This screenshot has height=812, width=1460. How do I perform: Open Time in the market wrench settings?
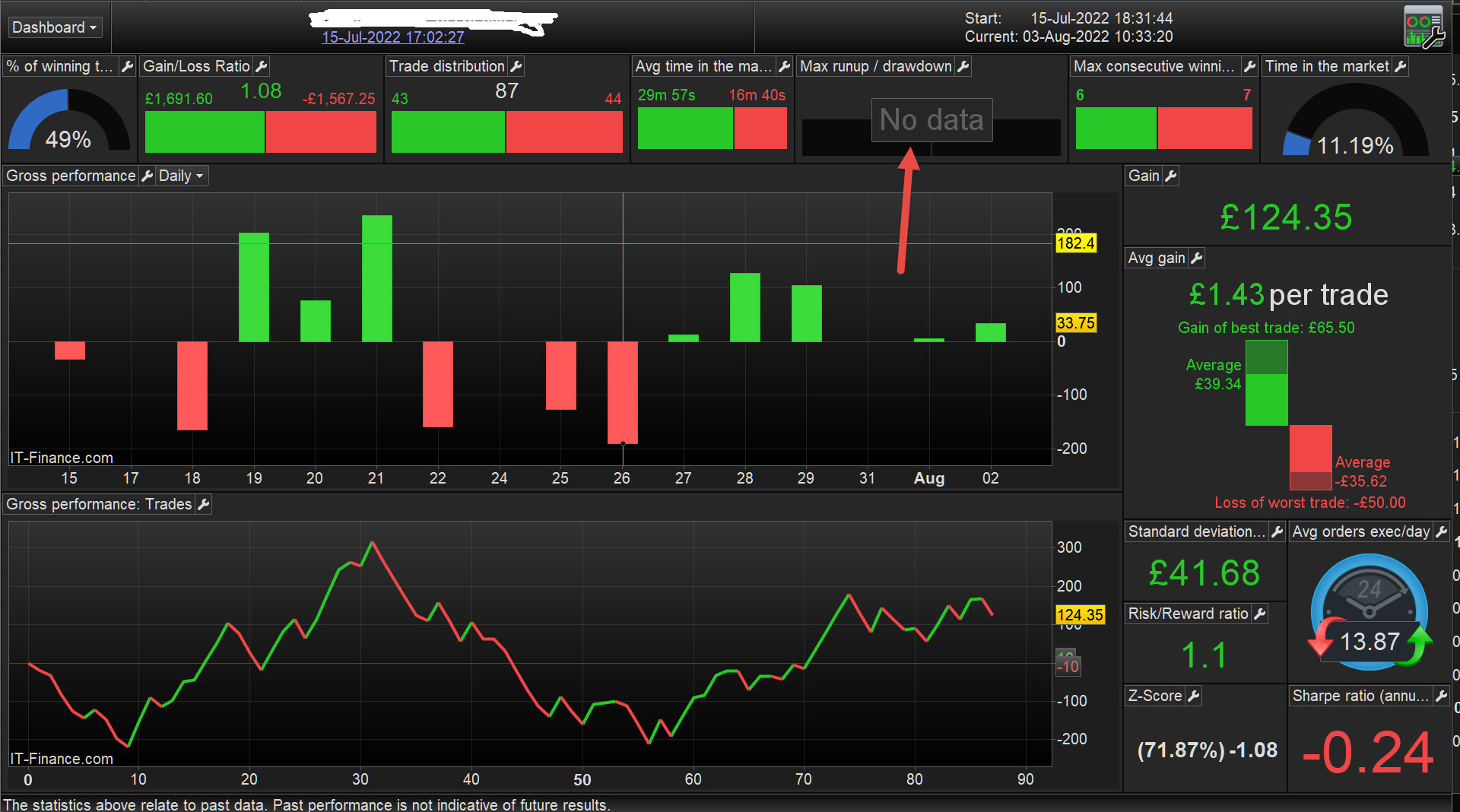coord(1401,66)
